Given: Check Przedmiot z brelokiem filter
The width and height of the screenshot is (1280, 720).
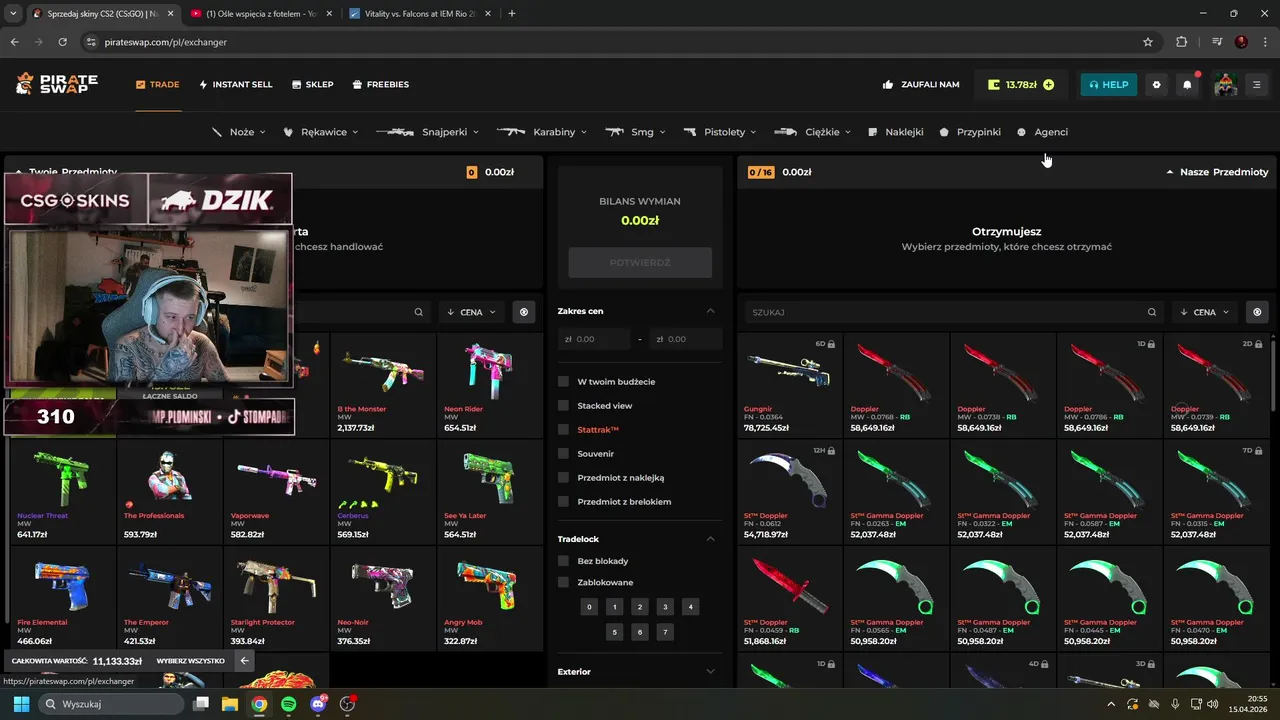Looking at the screenshot, I should point(563,502).
